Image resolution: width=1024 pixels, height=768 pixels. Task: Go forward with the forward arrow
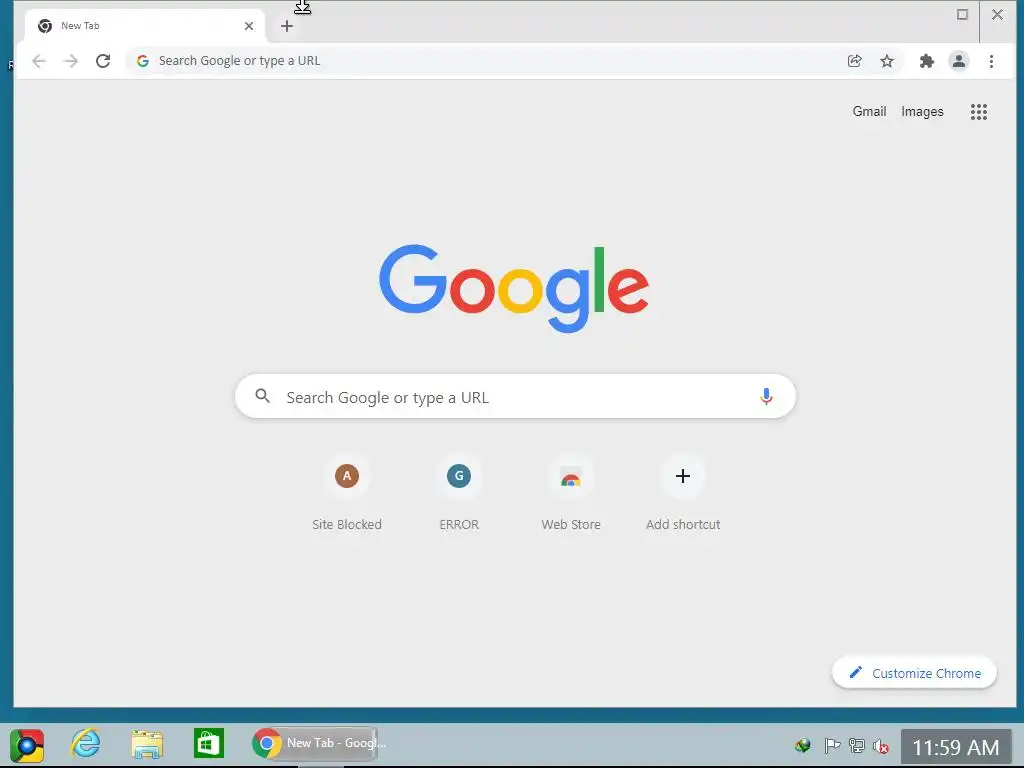[x=71, y=61]
